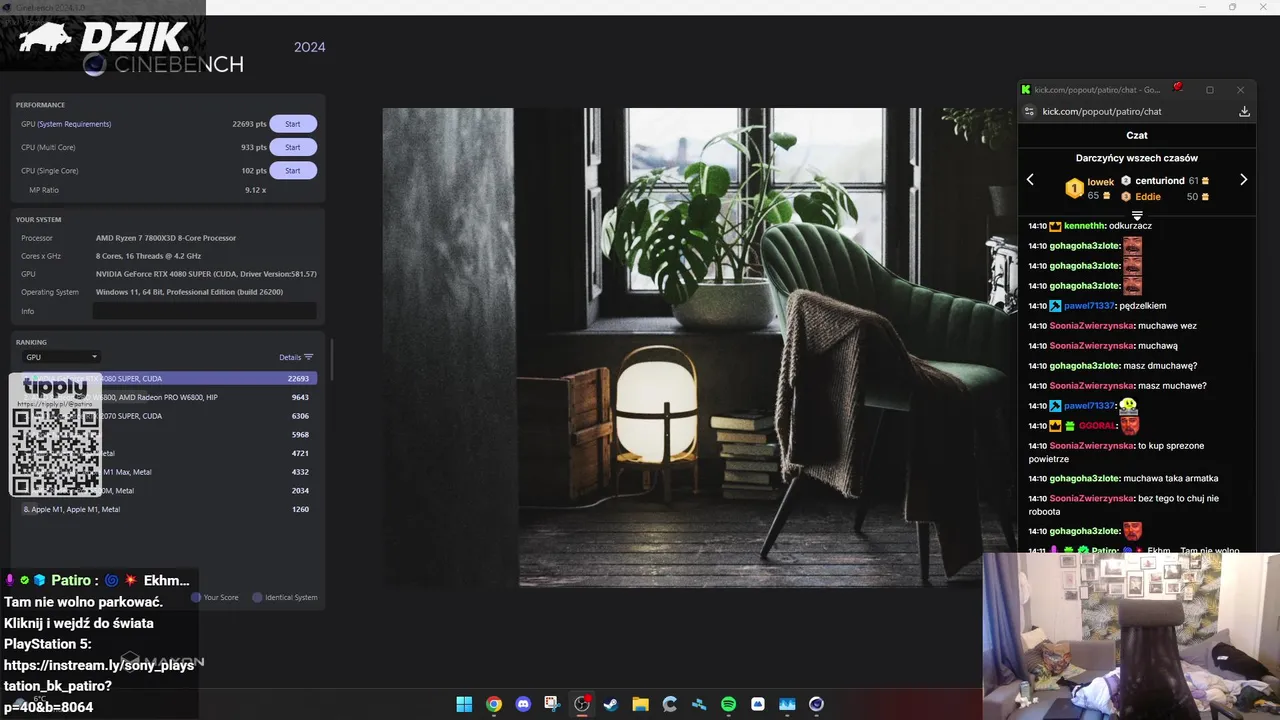Open Snipping Tool from the taskbar

552,704
